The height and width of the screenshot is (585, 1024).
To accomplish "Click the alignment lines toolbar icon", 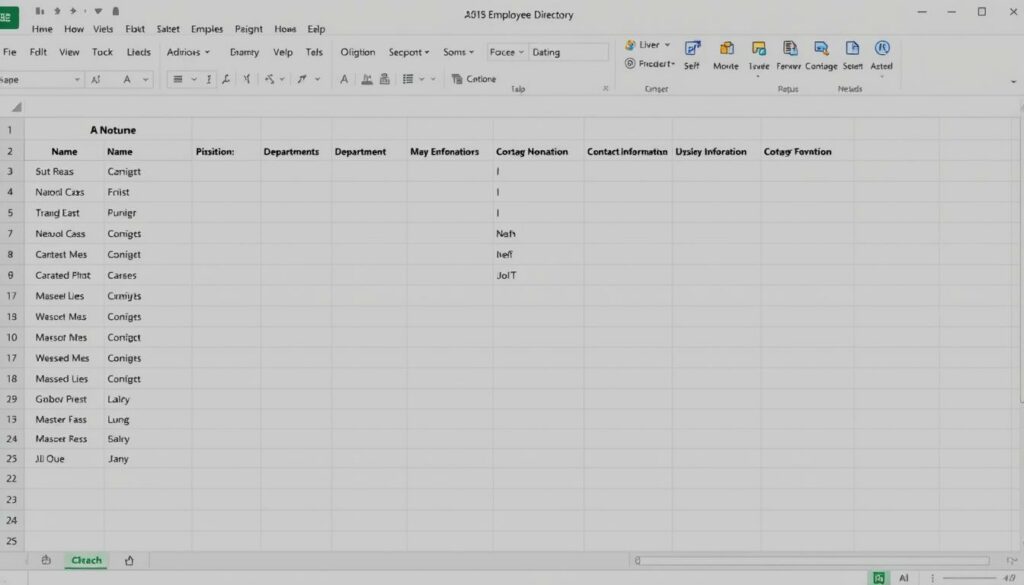I will (x=178, y=79).
